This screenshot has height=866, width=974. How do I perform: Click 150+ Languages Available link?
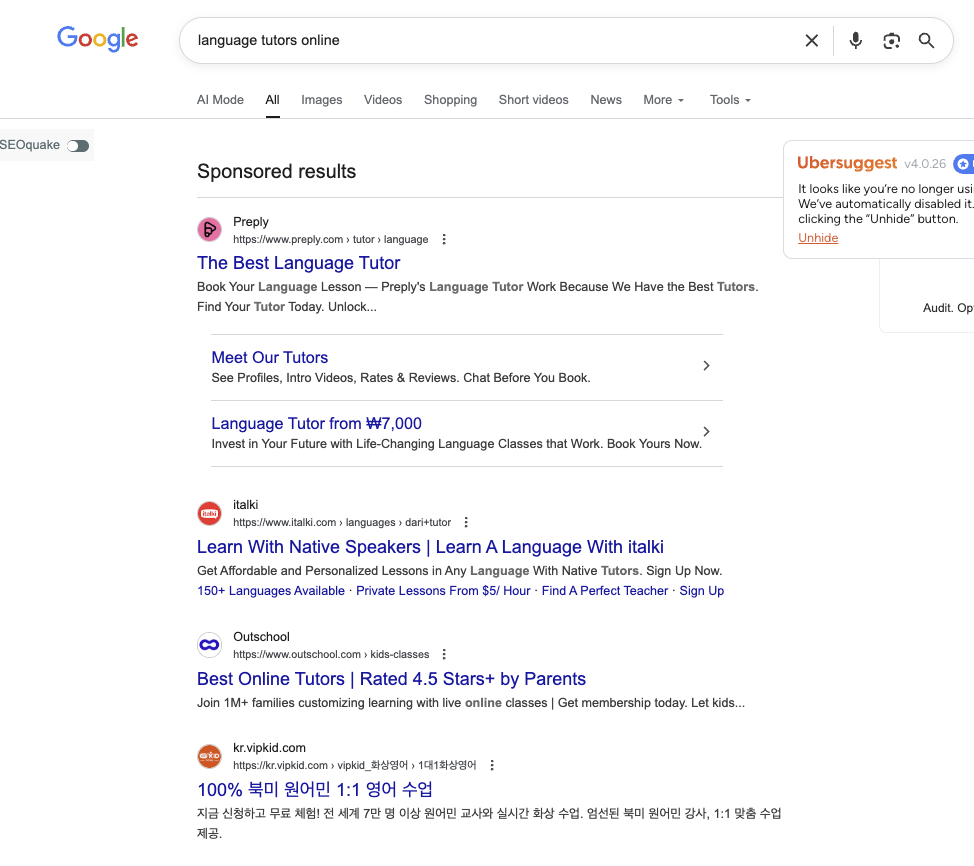point(271,591)
